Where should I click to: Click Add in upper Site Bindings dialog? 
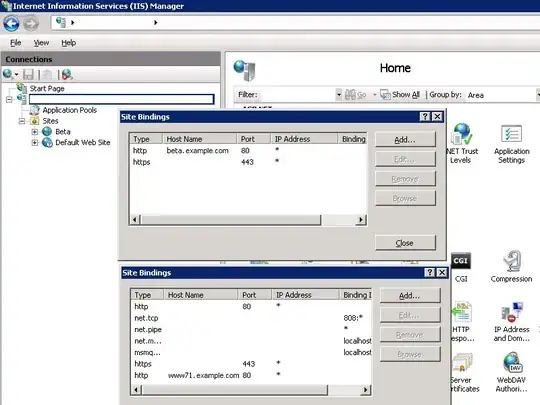[405, 139]
